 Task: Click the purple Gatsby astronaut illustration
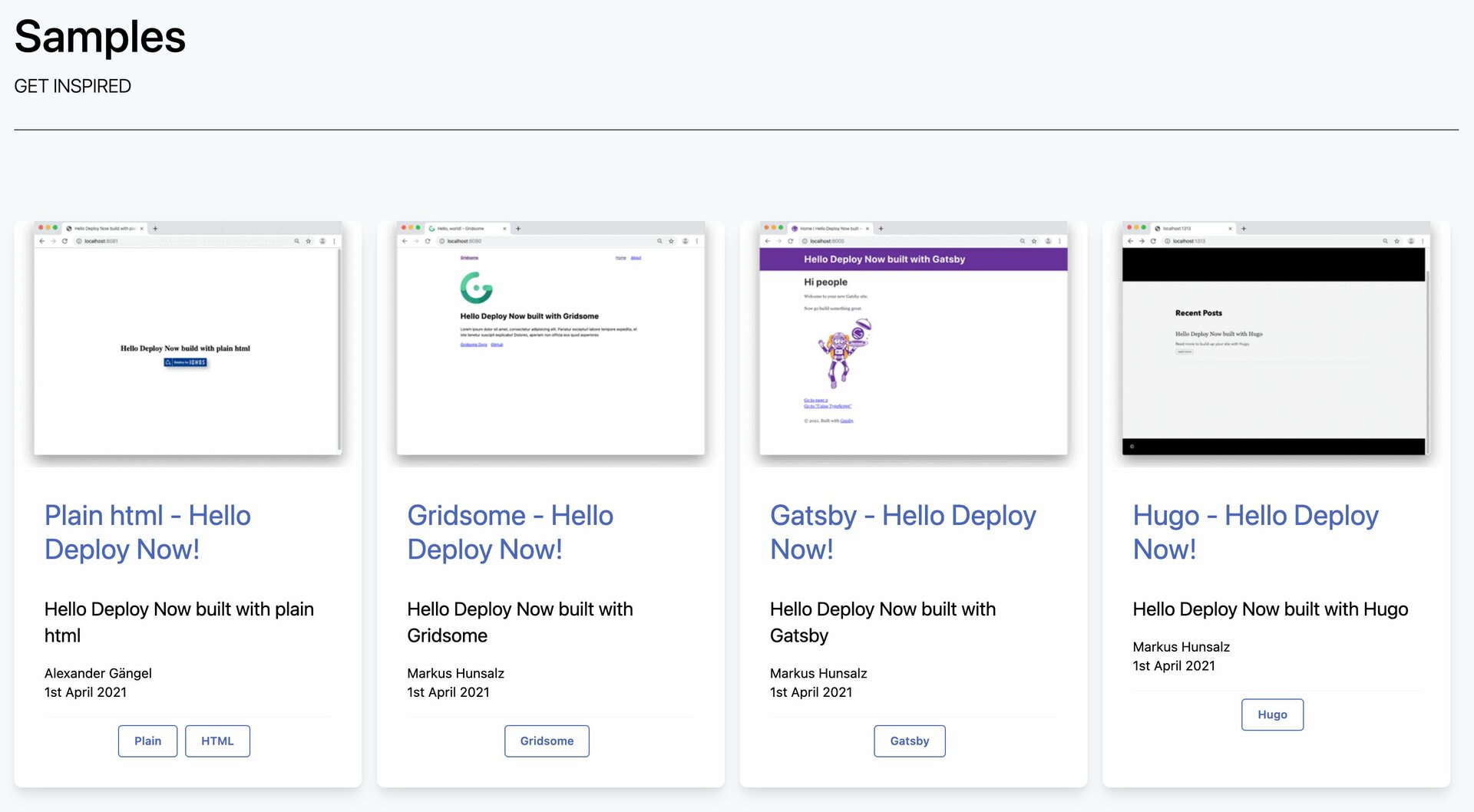844,353
